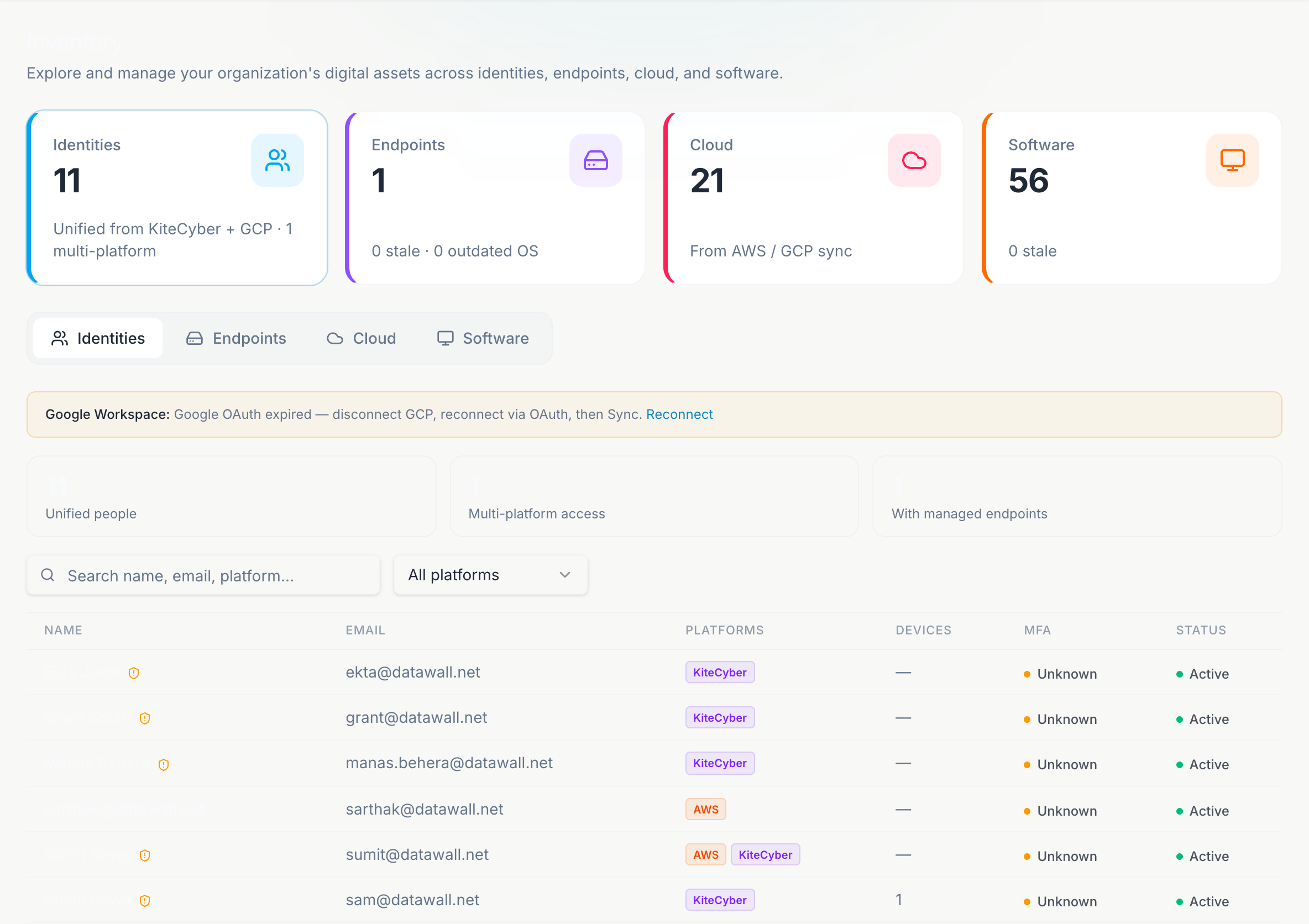
Task: Select the Cloud summary card showing 21
Action: 814,198
